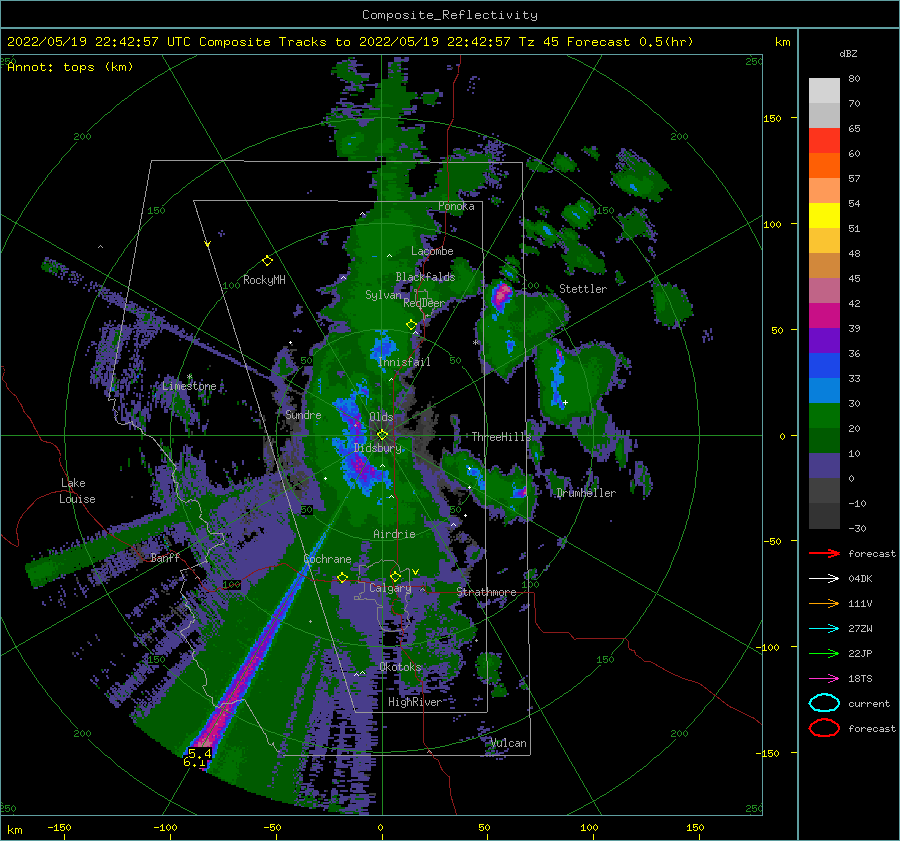The image size is (900, 841).
Task: Select the Banff label
Action: [165, 557]
